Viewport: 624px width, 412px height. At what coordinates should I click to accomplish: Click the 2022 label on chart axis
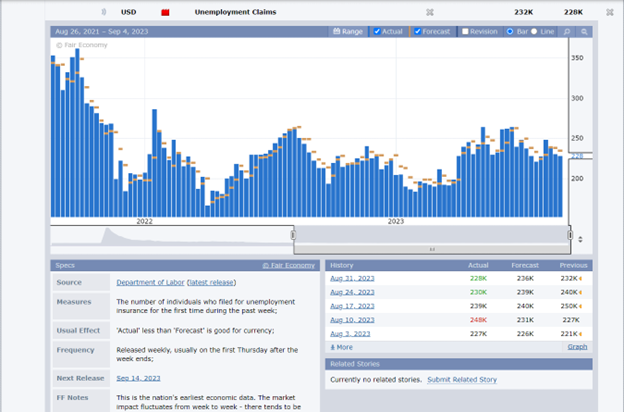pyautogui.click(x=144, y=221)
